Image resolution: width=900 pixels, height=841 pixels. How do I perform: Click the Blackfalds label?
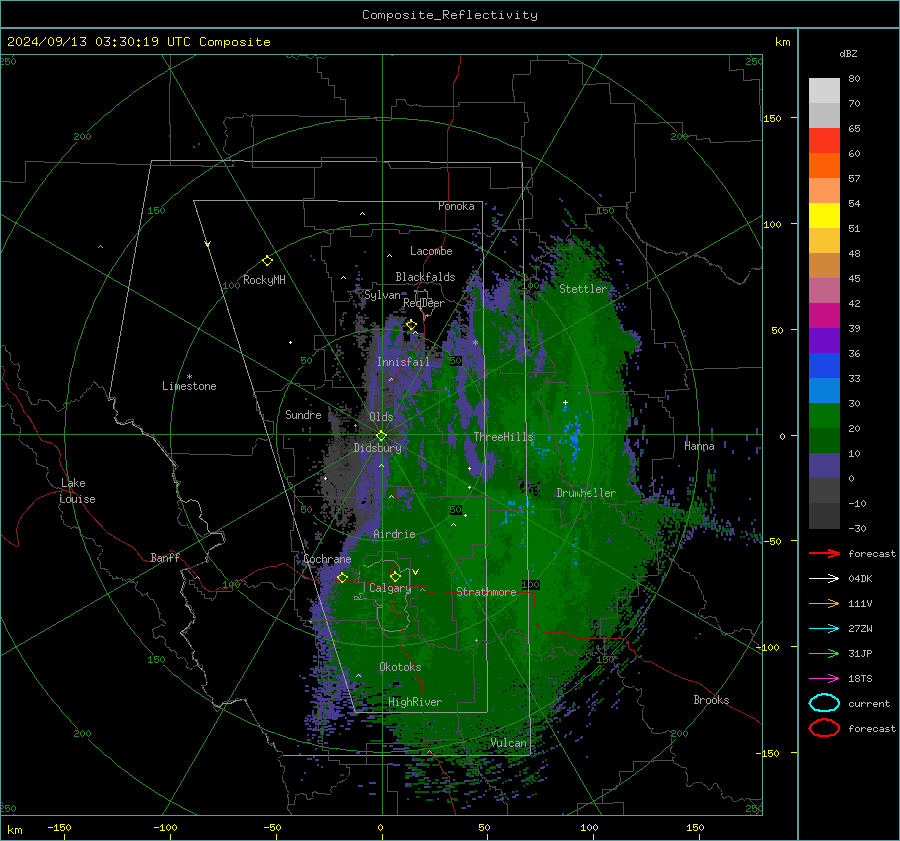click(425, 277)
